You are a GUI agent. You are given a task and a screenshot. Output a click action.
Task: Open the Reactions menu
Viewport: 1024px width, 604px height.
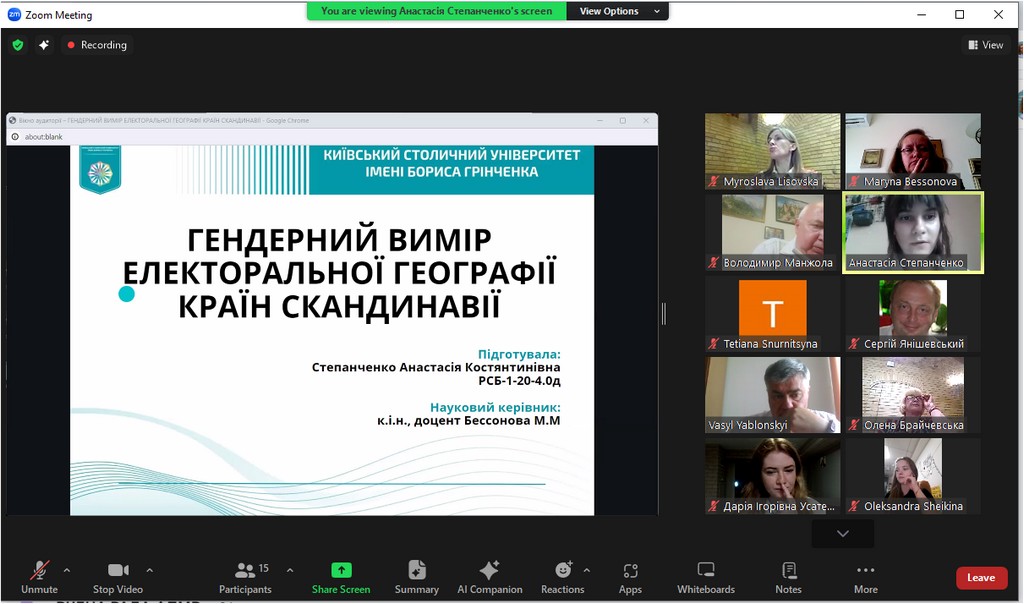(x=563, y=577)
